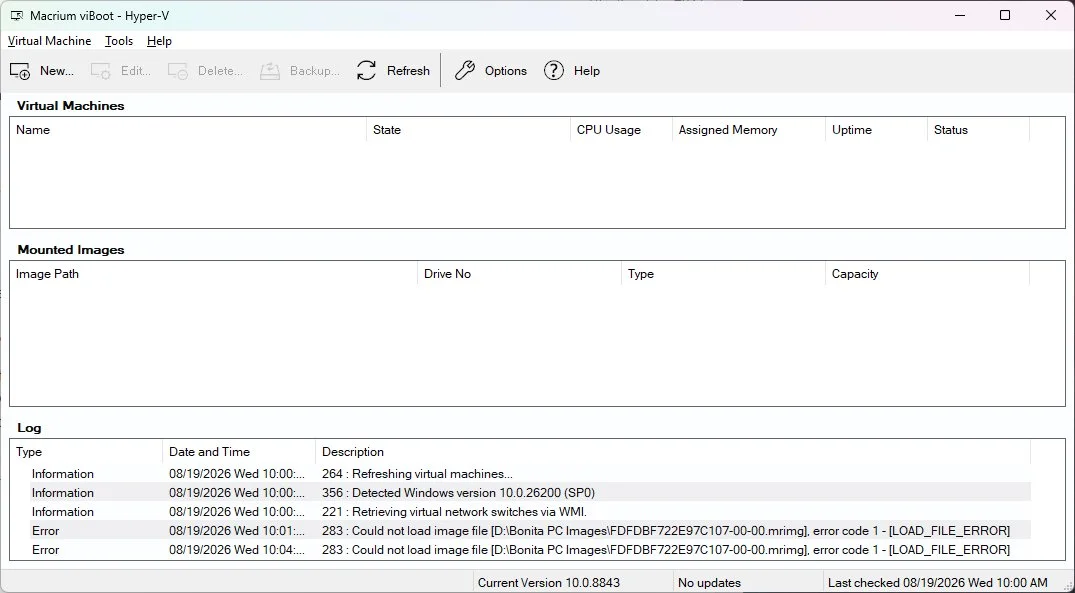This screenshot has height=593, width=1075.
Task: Click the disabled Edit toolbar icon
Action: pyautogui.click(x=101, y=71)
